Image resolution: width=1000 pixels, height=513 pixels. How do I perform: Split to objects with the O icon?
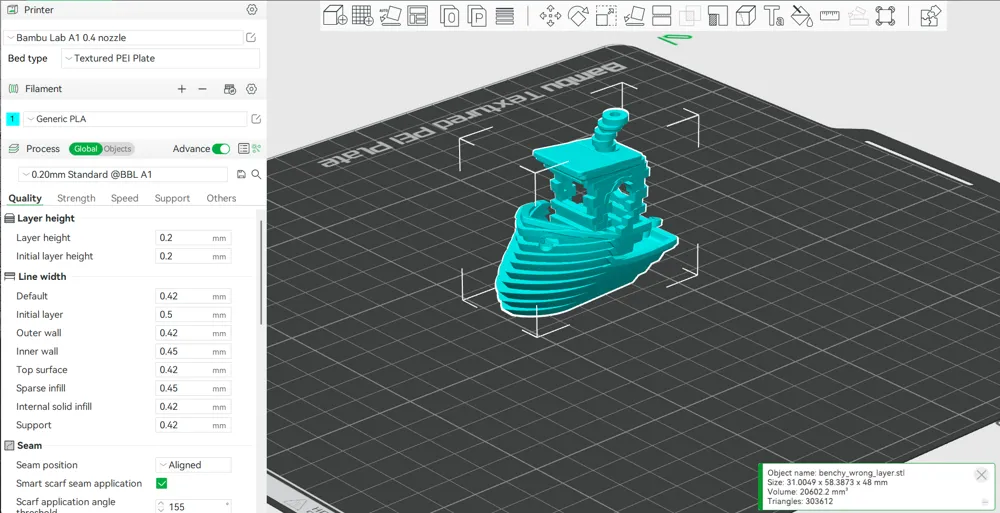[x=450, y=16]
